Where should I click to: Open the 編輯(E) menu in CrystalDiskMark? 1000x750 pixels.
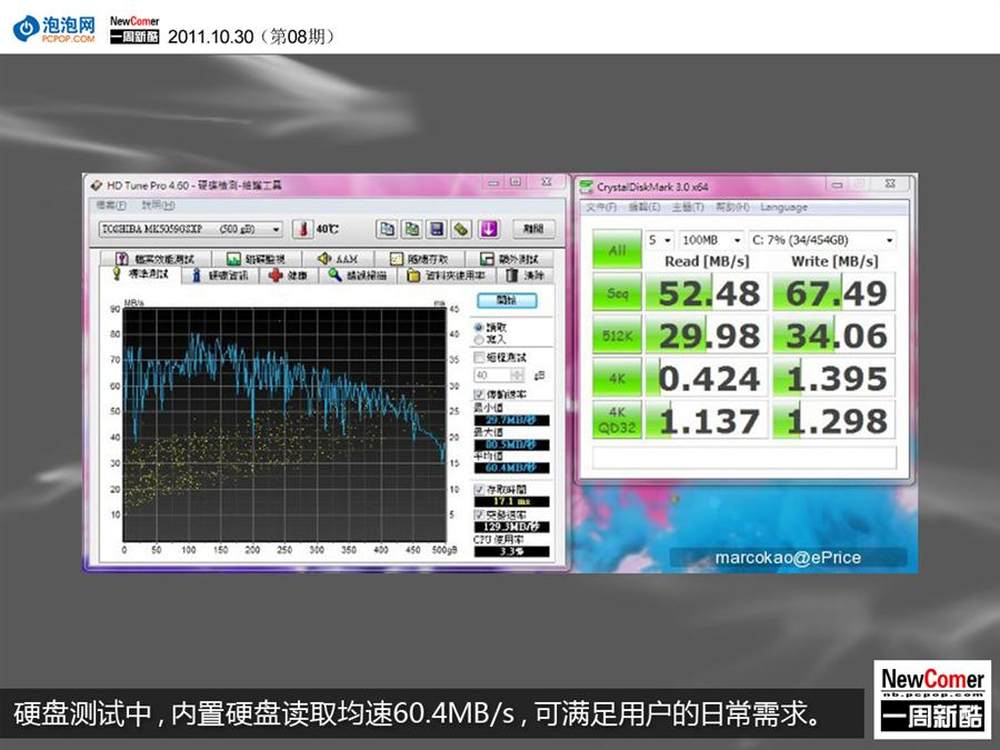(644, 207)
